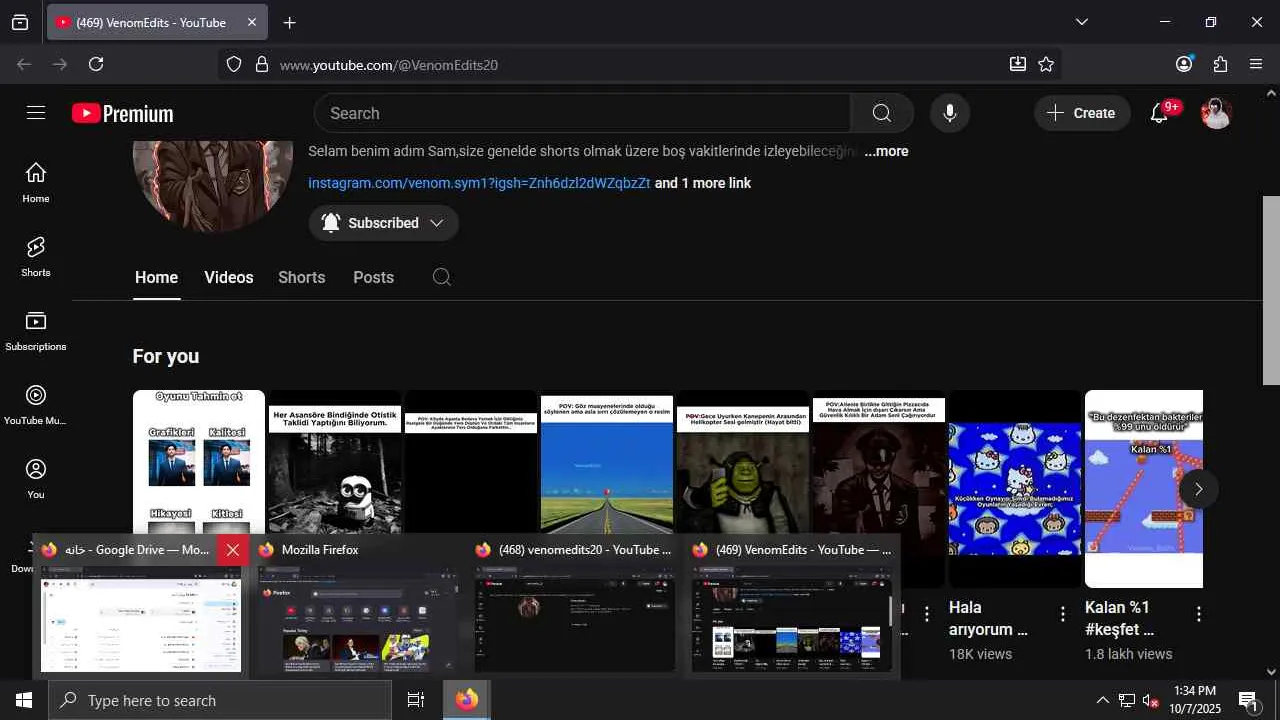Switch to the channel Videos tab
1280x720 pixels.
[x=229, y=277]
